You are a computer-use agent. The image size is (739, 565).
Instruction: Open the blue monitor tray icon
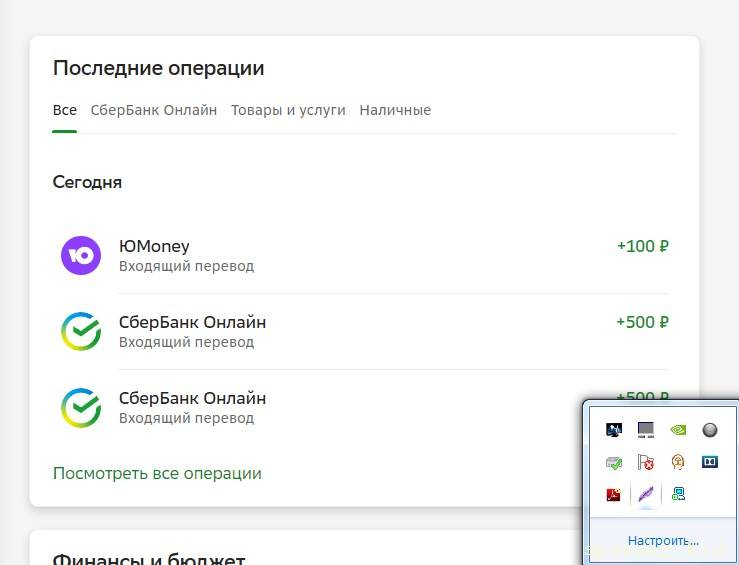pos(614,430)
